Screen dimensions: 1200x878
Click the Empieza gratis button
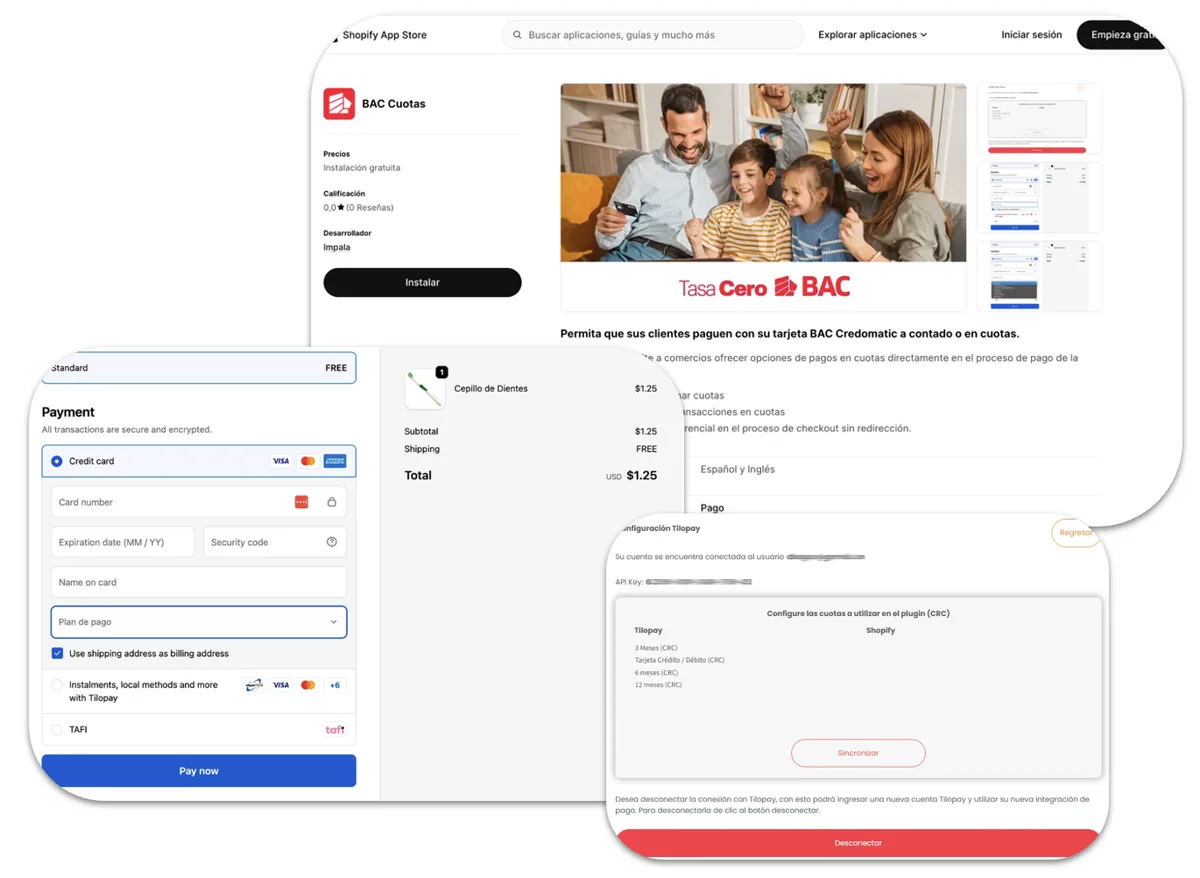[1121, 35]
